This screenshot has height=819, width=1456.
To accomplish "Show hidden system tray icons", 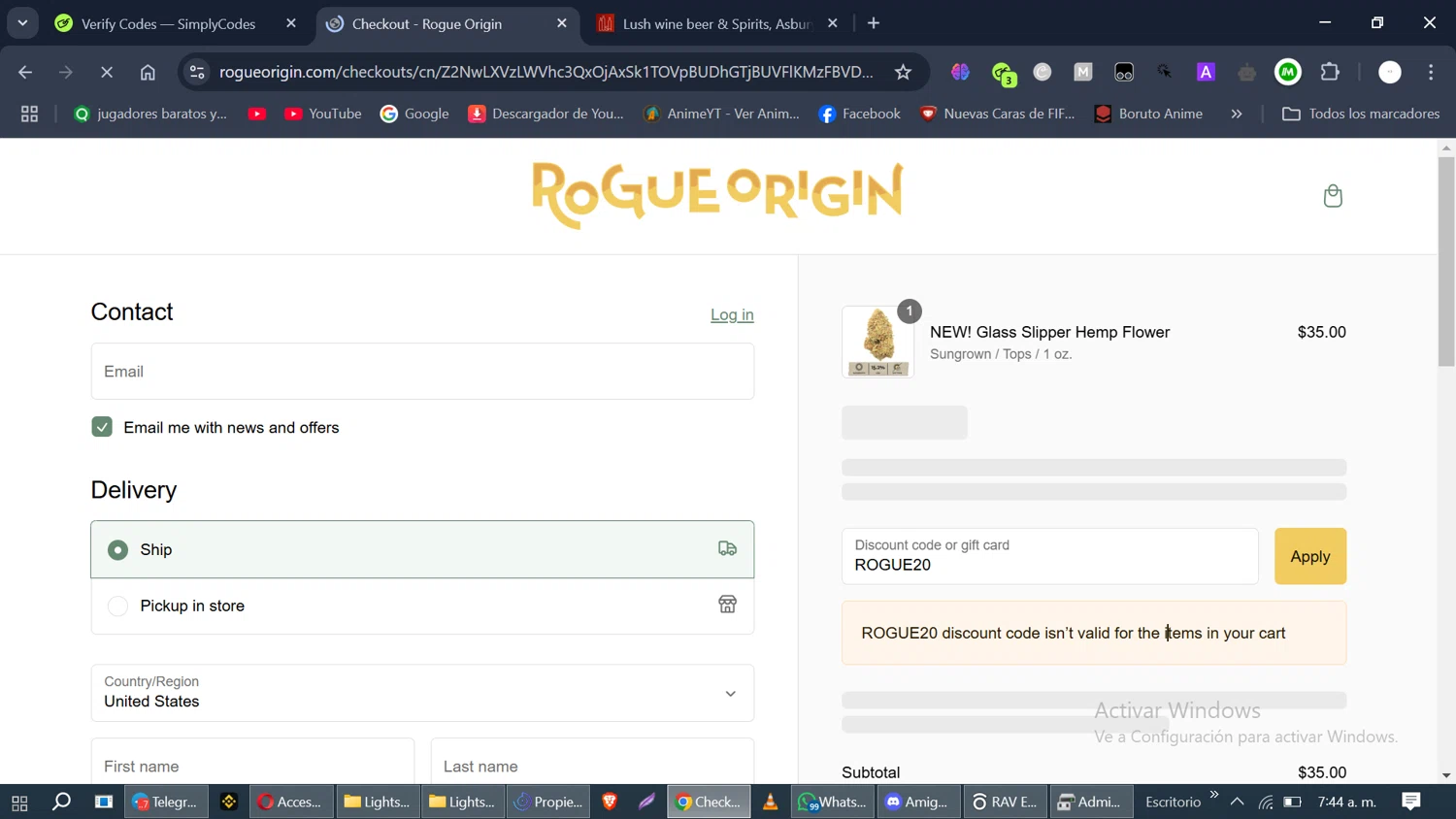I will click(x=1237, y=802).
